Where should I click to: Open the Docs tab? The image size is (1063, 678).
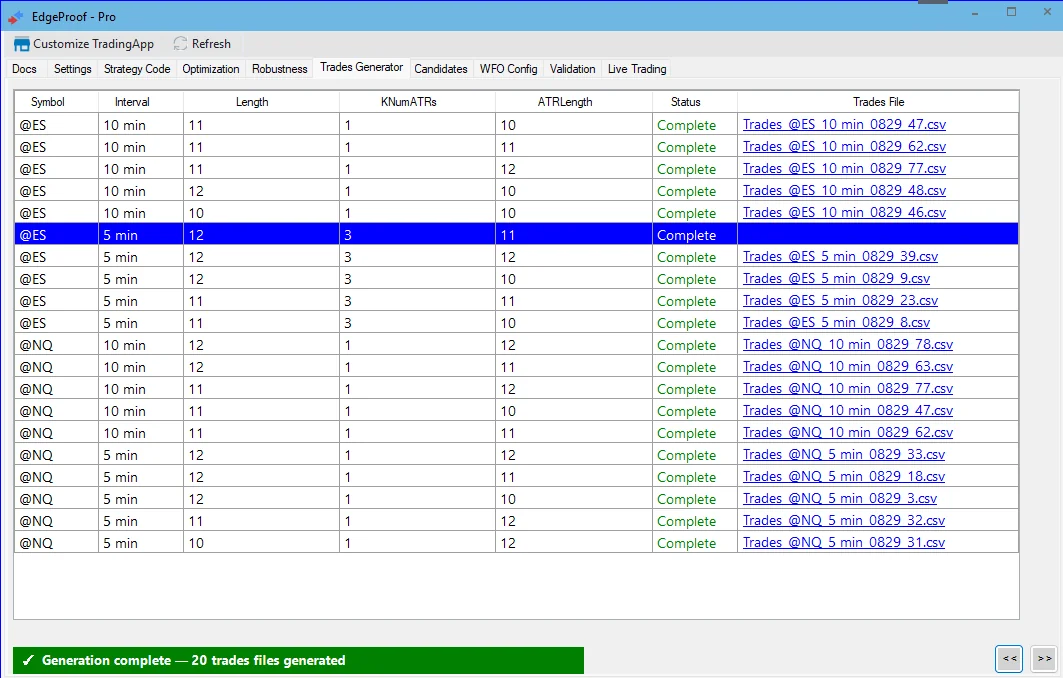point(24,68)
